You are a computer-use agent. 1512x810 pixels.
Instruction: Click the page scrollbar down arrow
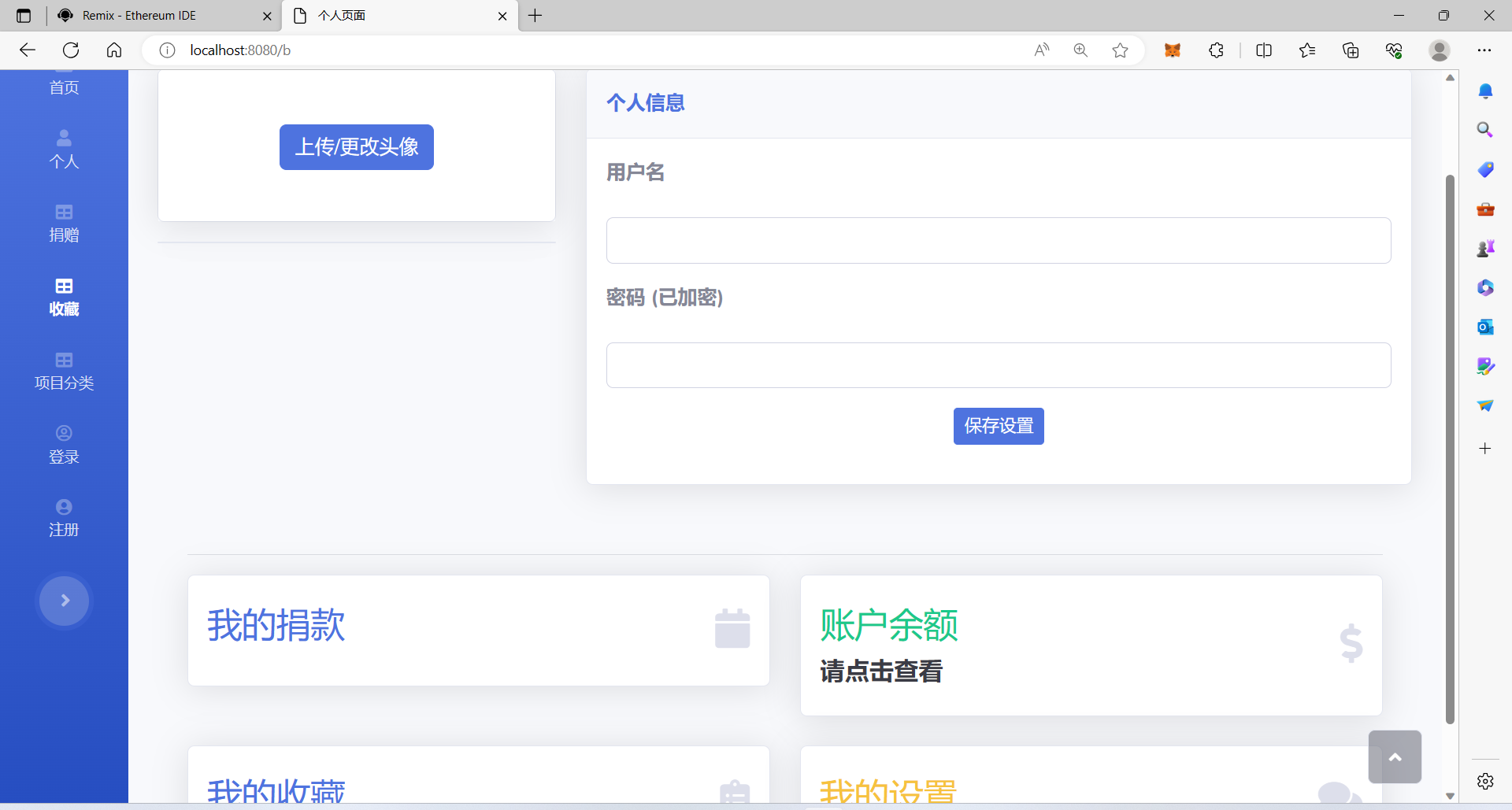[1450, 796]
